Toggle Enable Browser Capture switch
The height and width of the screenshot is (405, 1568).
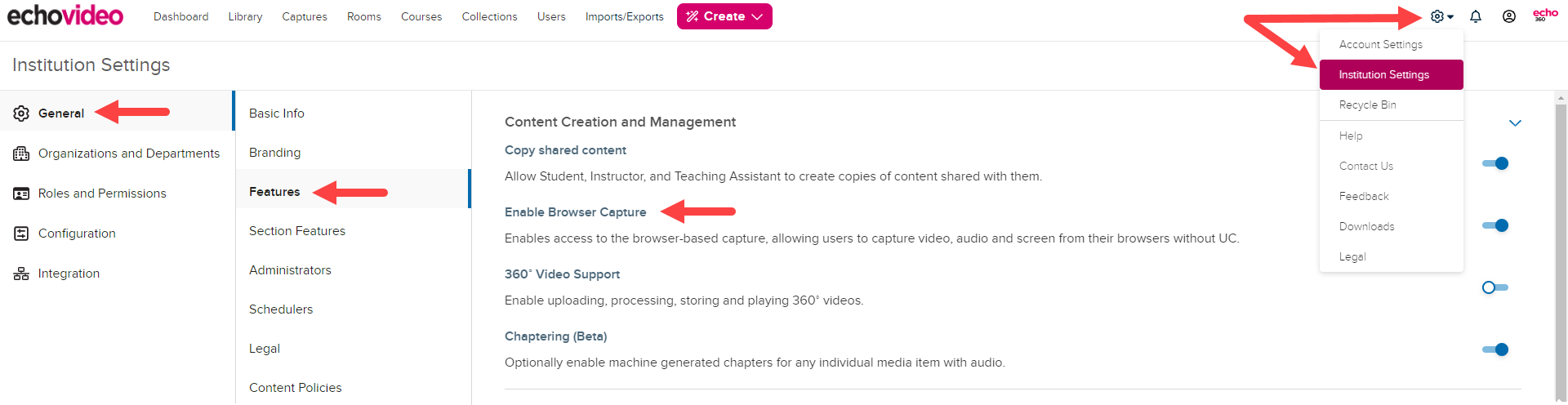1495,225
